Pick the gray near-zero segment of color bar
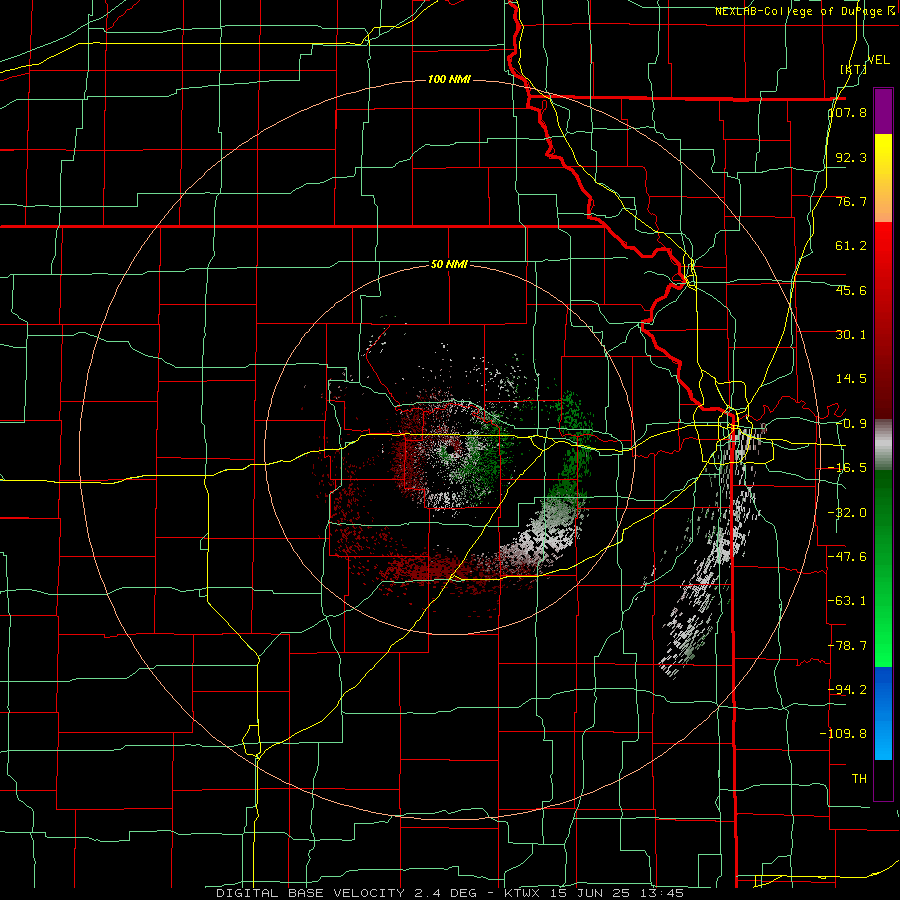 tap(883, 444)
